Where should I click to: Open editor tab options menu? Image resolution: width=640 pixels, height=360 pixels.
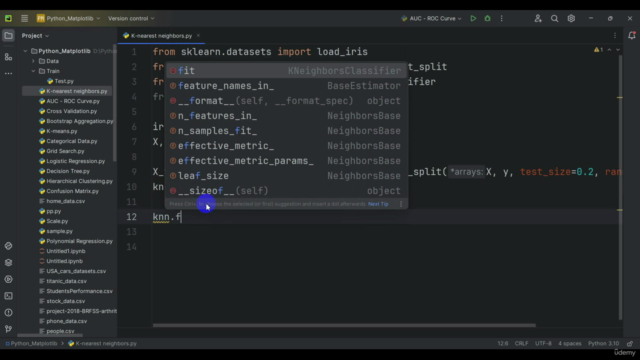pyautogui.click(x=615, y=36)
